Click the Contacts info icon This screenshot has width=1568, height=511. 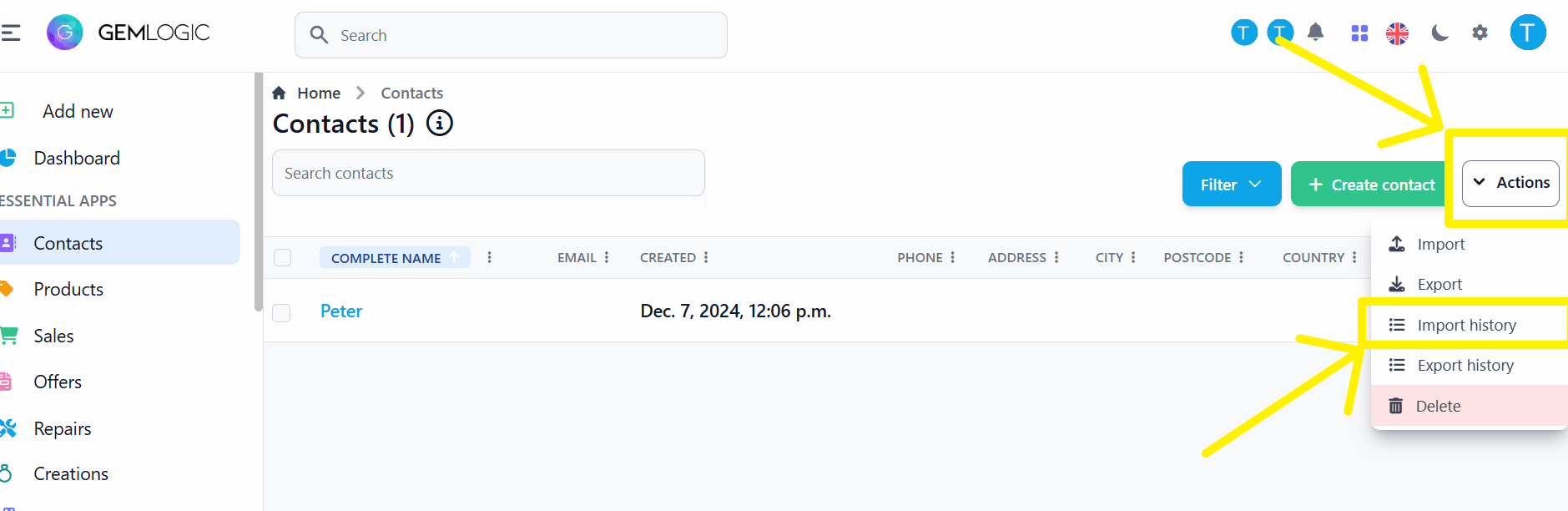click(440, 124)
